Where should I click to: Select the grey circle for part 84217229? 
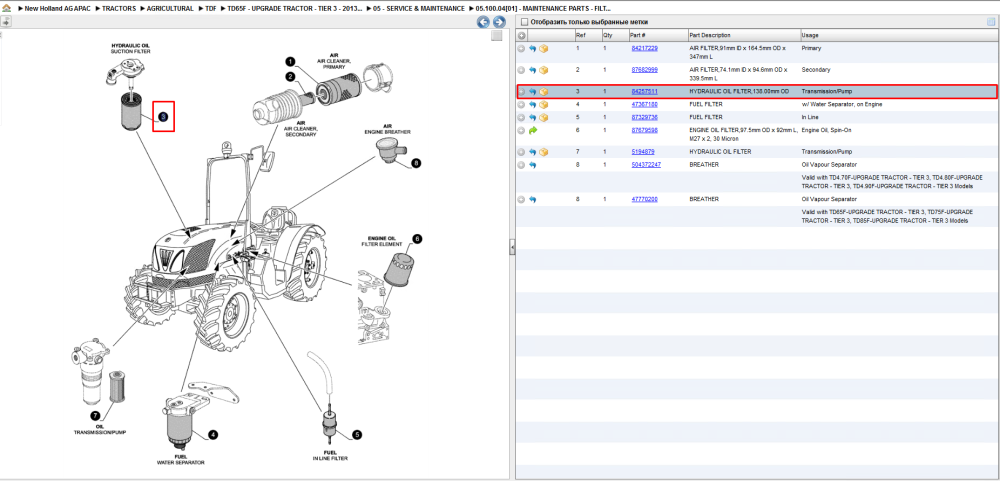522,48
